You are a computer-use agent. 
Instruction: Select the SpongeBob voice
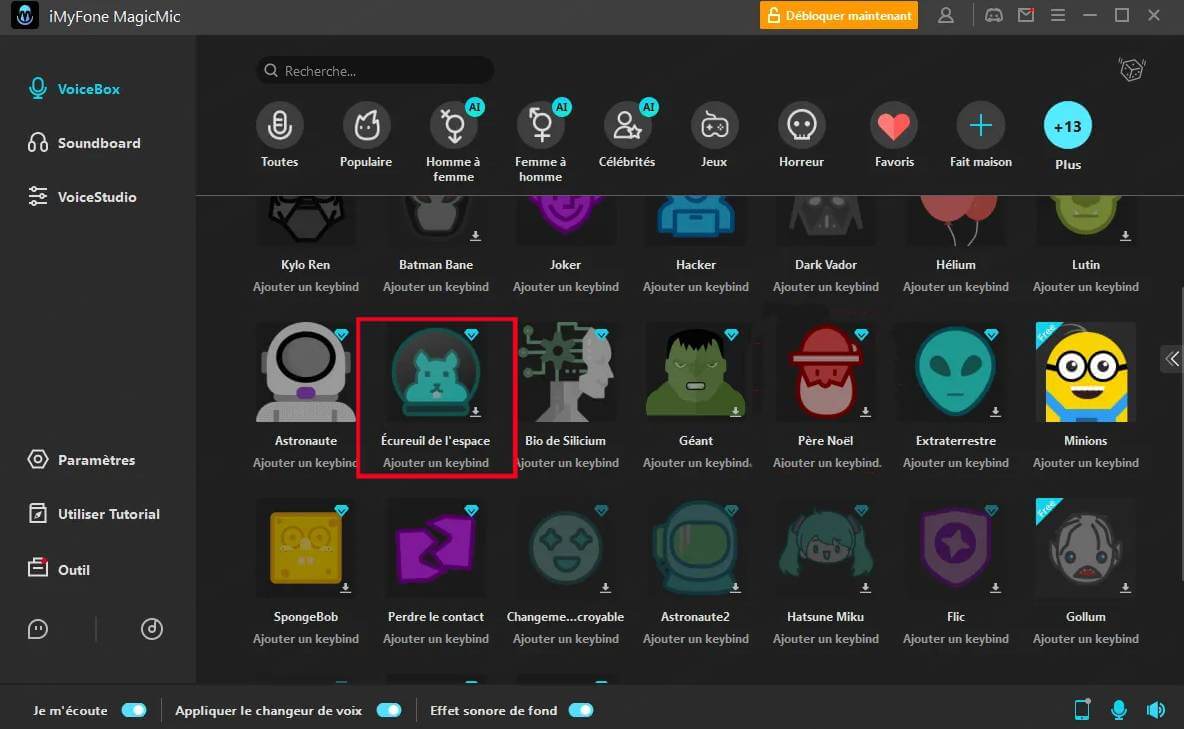(306, 548)
